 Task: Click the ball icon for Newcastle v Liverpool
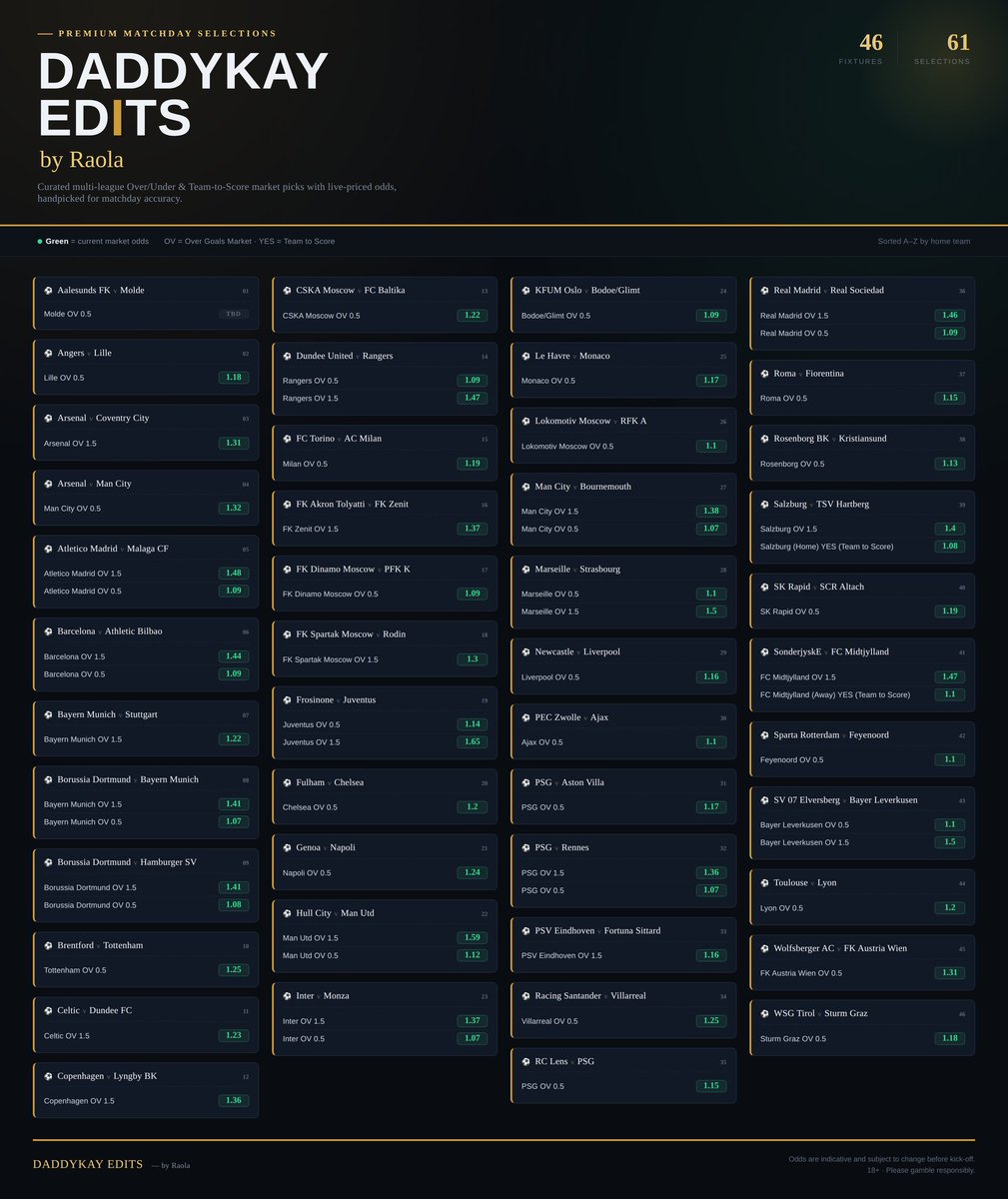coord(525,652)
